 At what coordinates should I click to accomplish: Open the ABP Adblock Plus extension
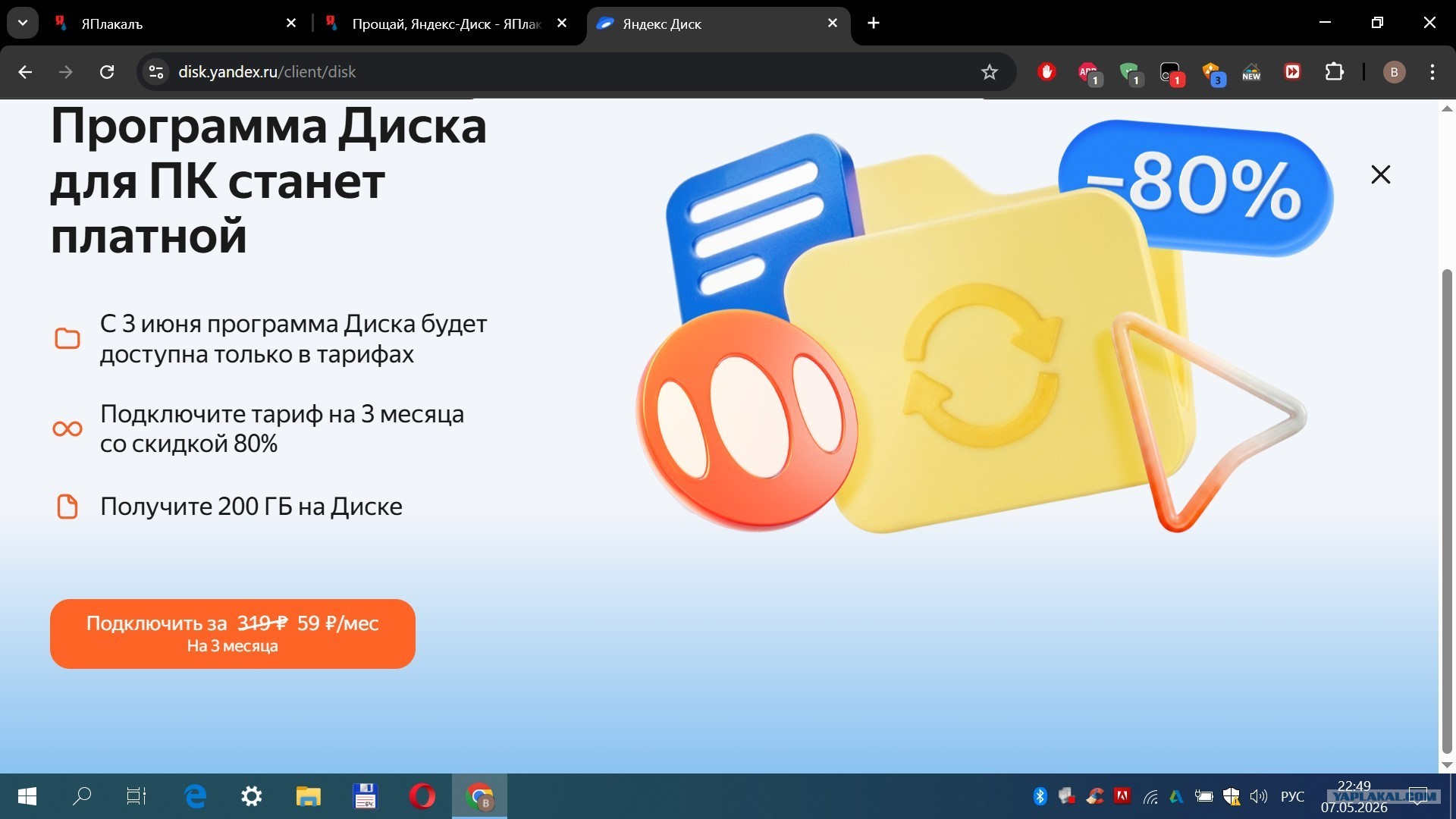click(1089, 73)
